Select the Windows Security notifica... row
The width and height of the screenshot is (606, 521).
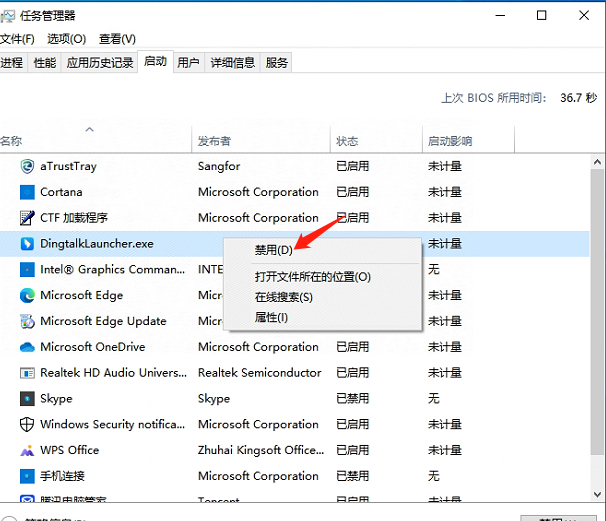(x=112, y=425)
